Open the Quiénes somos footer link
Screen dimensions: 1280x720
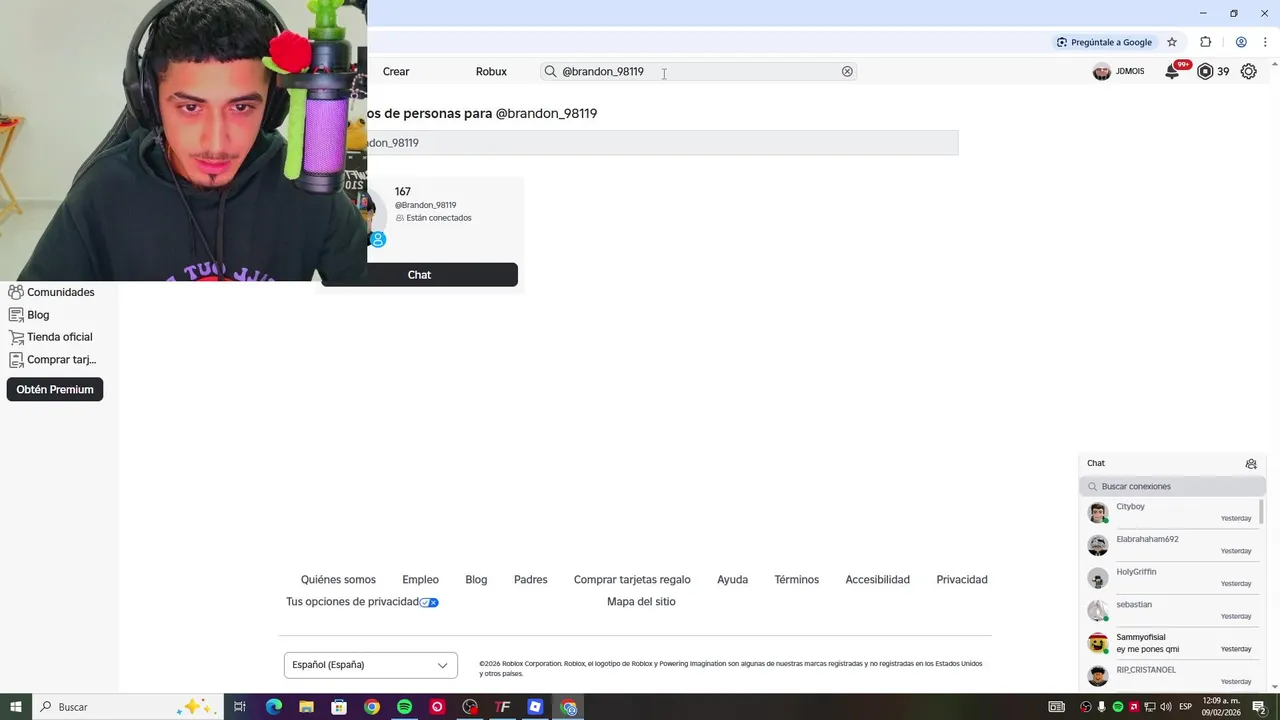[x=338, y=579]
